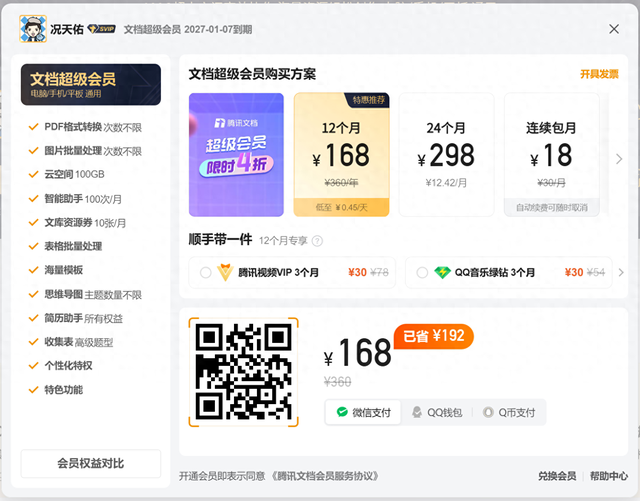Screen dimensions: 640x501
Task: Select the 12个月 ¥168 plan
Action: (x=342, y=155)
